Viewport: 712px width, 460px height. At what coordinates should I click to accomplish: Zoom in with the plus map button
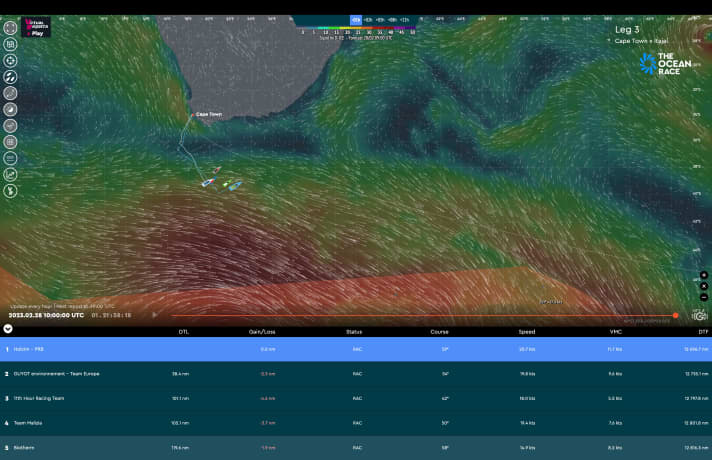tap(704, 275)
